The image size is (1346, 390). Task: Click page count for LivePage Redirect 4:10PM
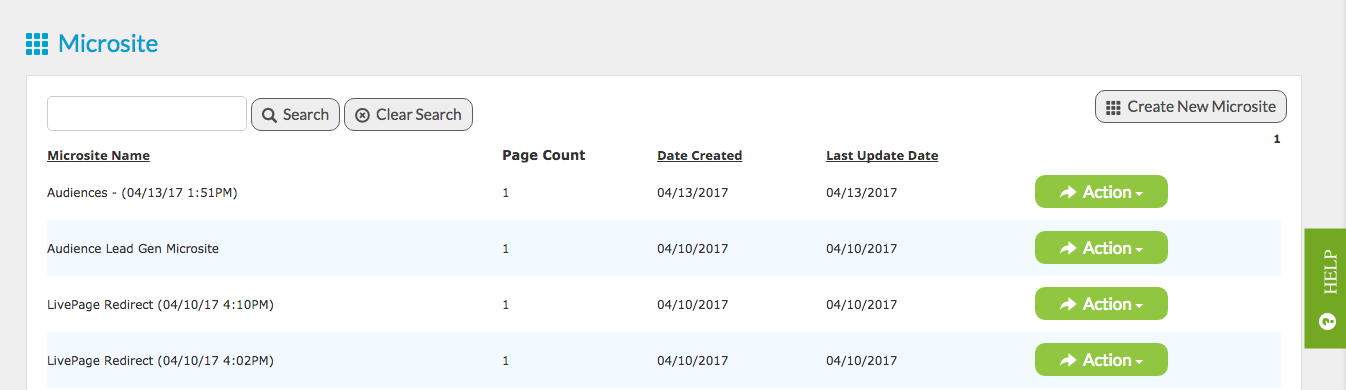(506, 305)
